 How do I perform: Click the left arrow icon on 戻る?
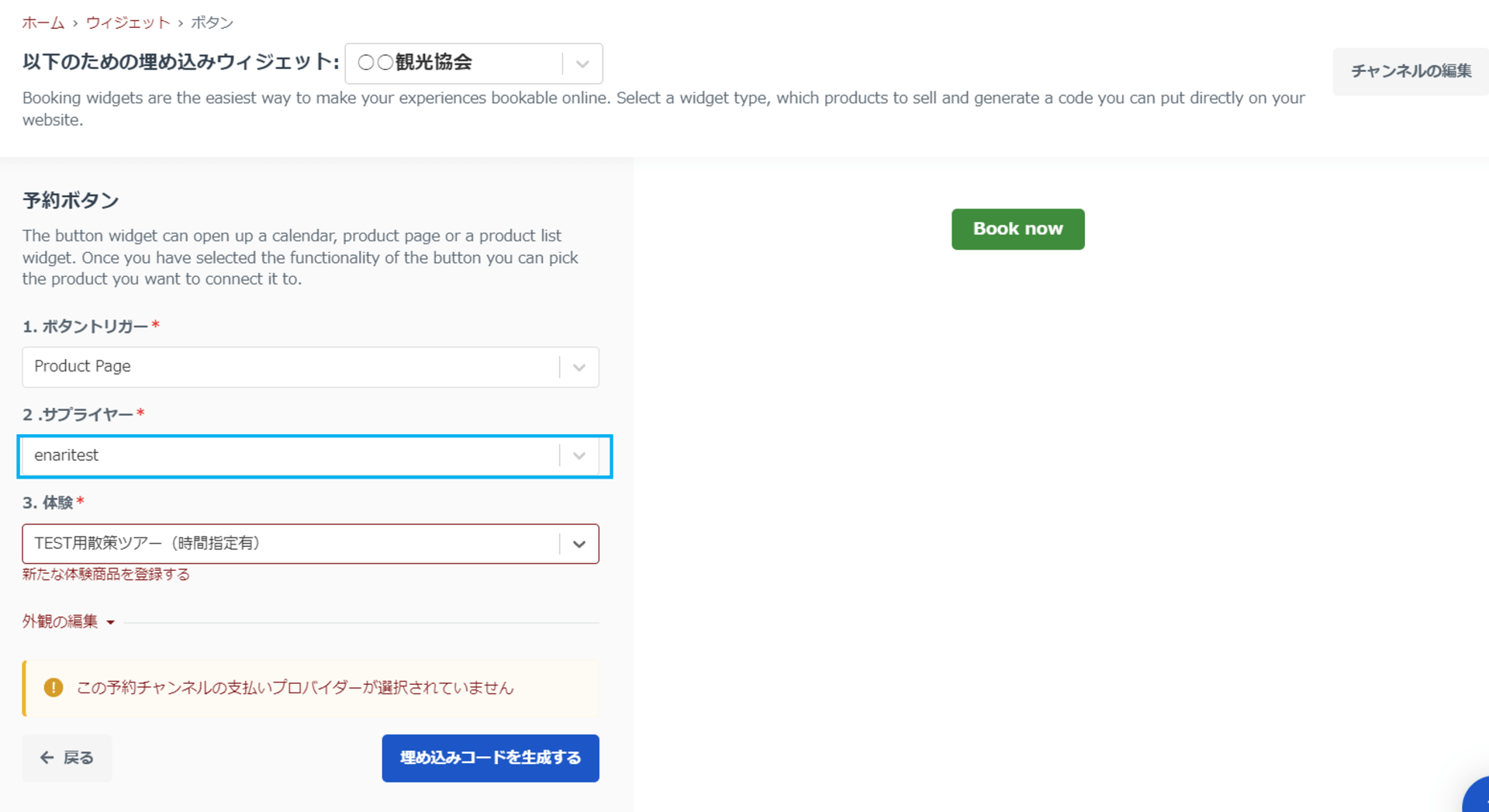tap(47, 758)
